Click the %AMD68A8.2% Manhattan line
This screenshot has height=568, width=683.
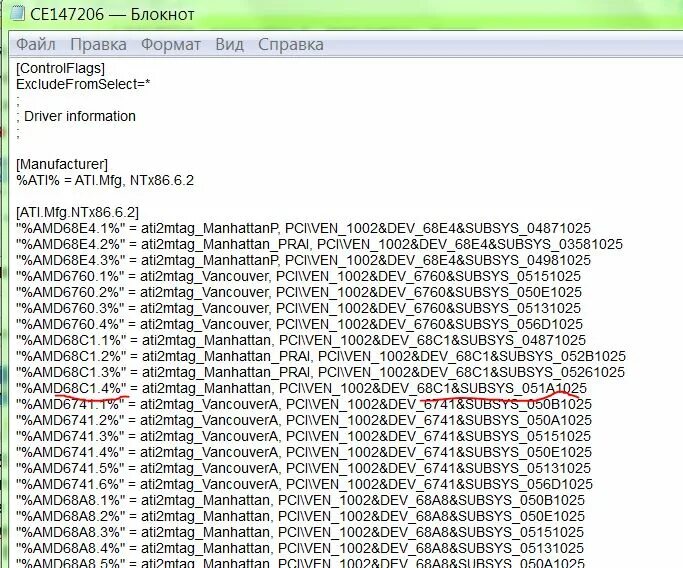[301, 516]
